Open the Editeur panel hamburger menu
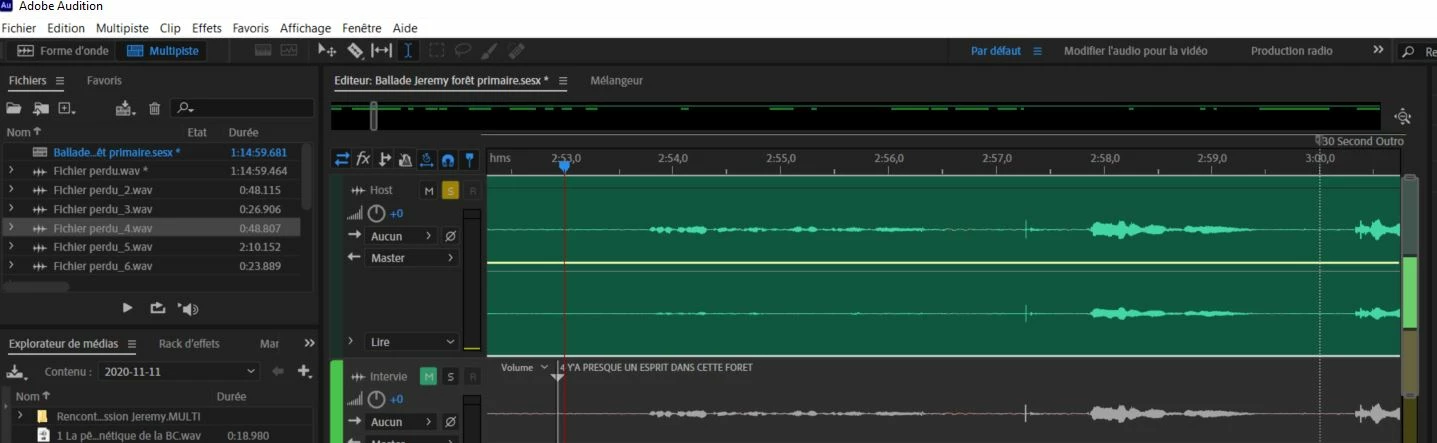The width and height of the screenshot is (1437, 443). pos(563,81)
